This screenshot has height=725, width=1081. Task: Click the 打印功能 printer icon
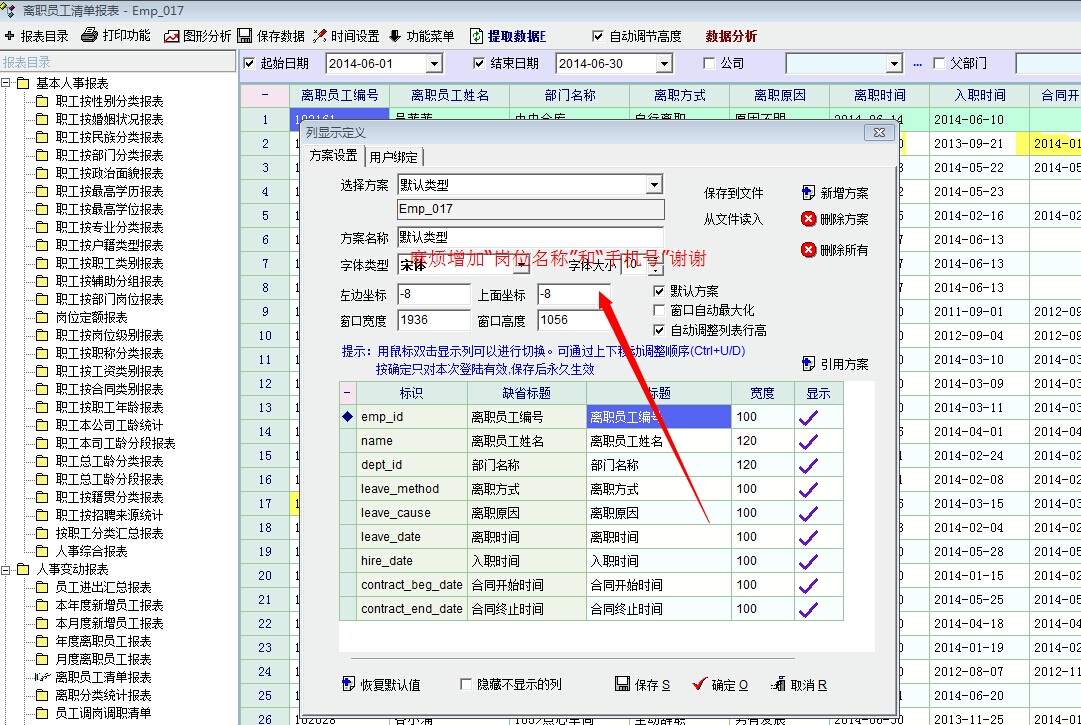tap(90, 36)
